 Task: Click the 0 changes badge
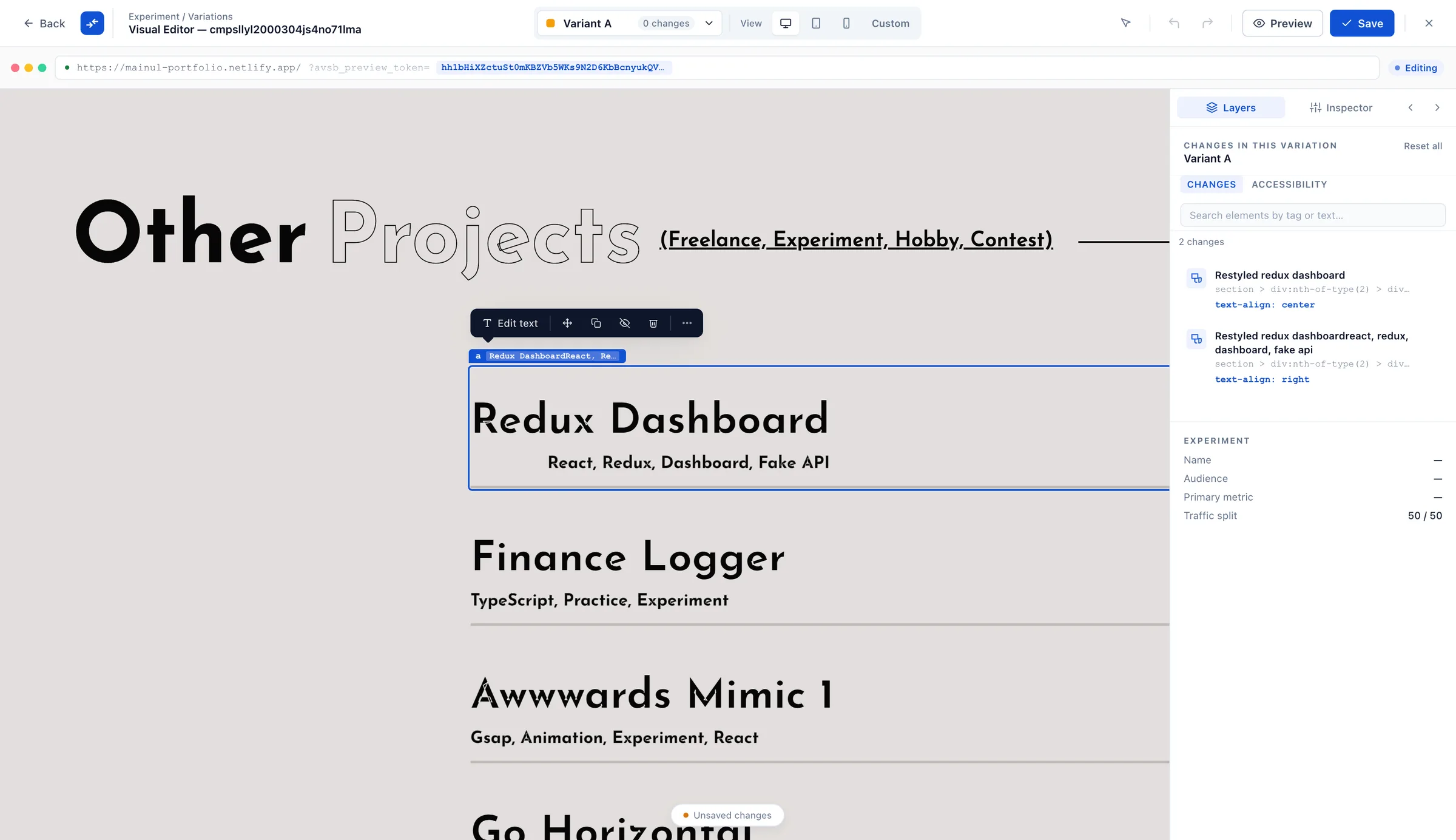click(x=666, y=23)
